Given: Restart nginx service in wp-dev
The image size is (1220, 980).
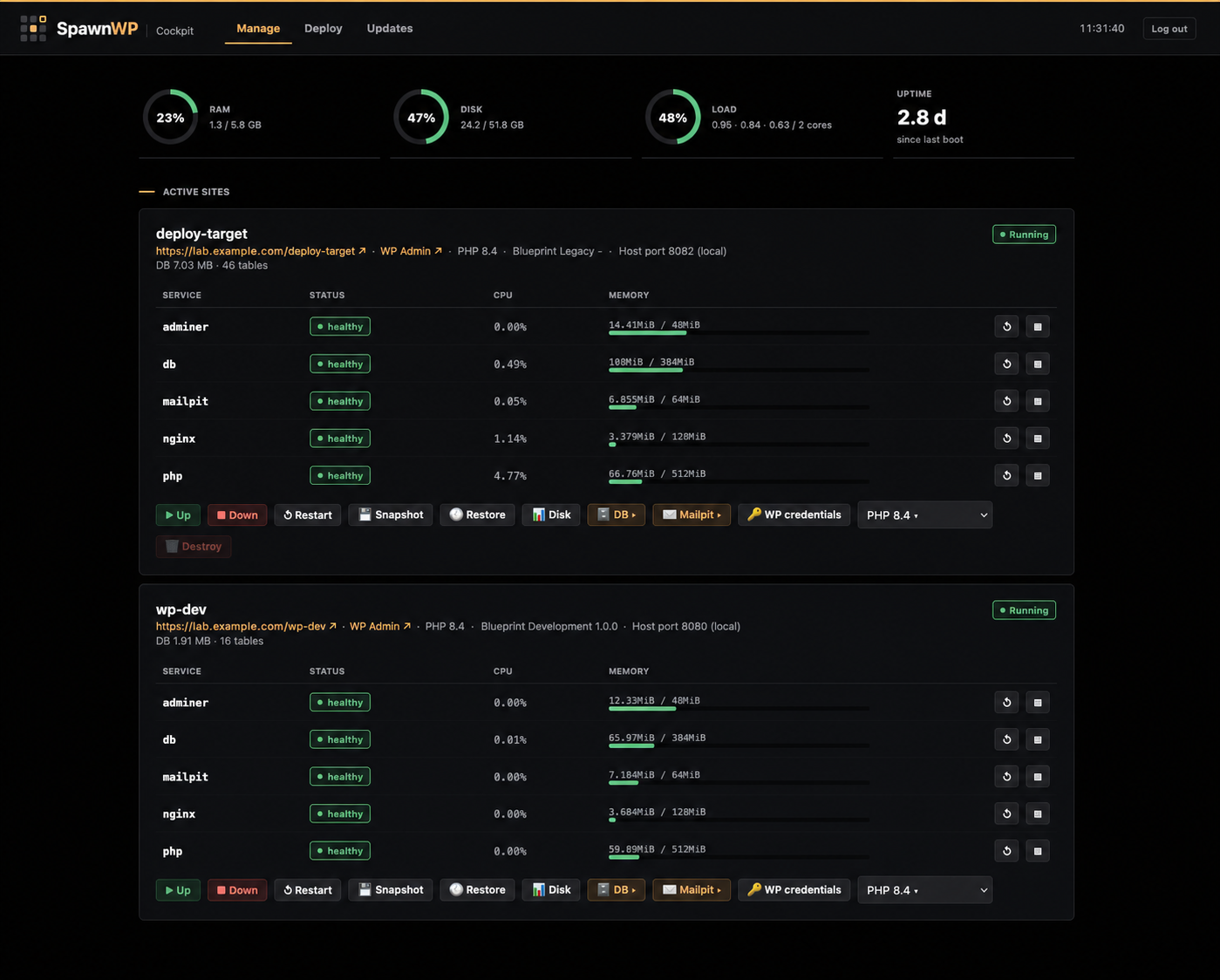Looking at the screenshot, I should coord(1007,813).
